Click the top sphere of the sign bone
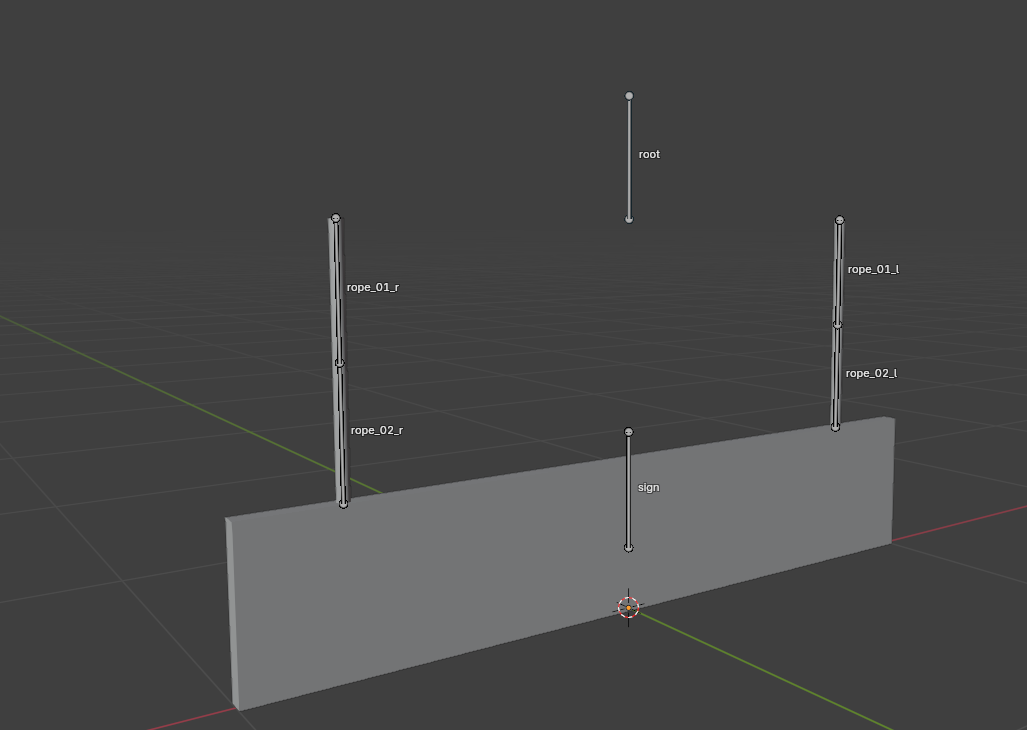Screen dimensions: 1027x730 point(629,431)
